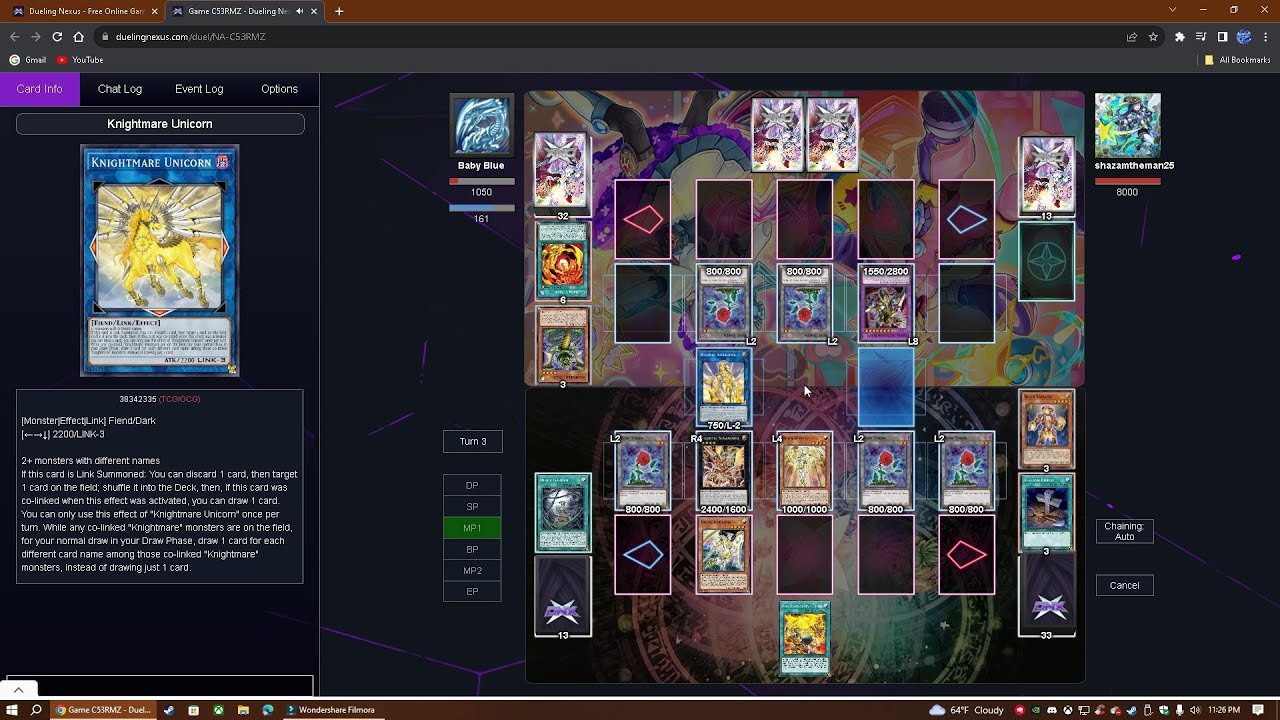This screenshot has height=720, width=1280.
Task: Open the Windows Start menu
Action: tap(13, 710)
